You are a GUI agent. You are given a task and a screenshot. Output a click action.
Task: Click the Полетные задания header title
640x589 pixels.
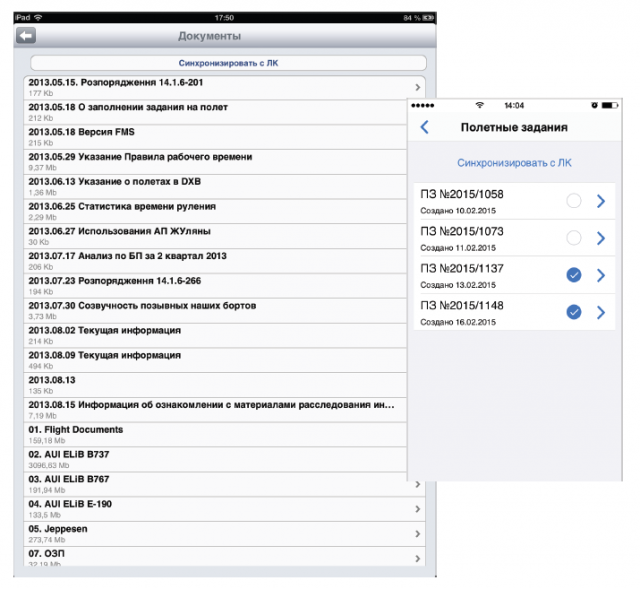514,127
